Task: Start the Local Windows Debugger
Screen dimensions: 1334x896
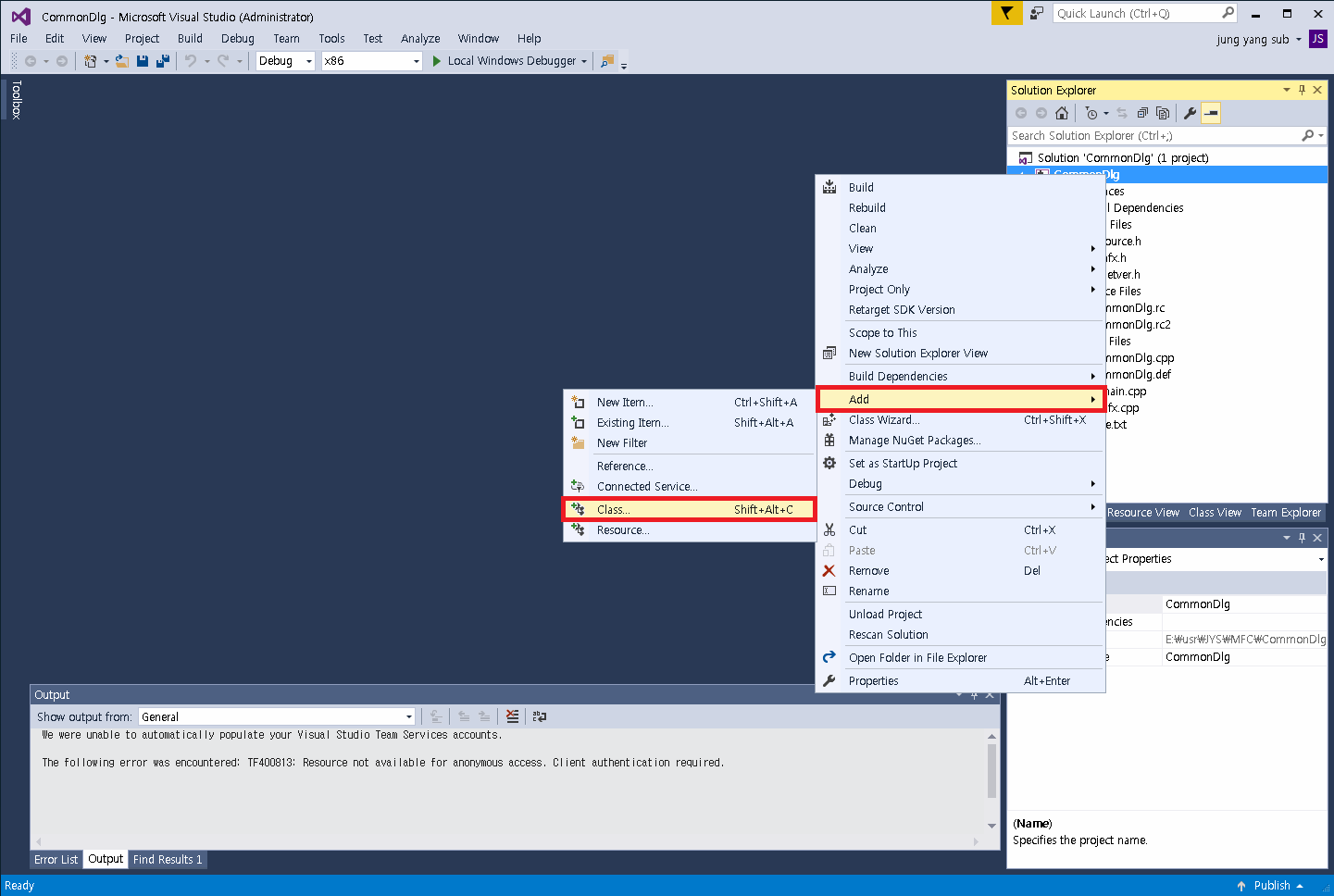Action: 505,61
